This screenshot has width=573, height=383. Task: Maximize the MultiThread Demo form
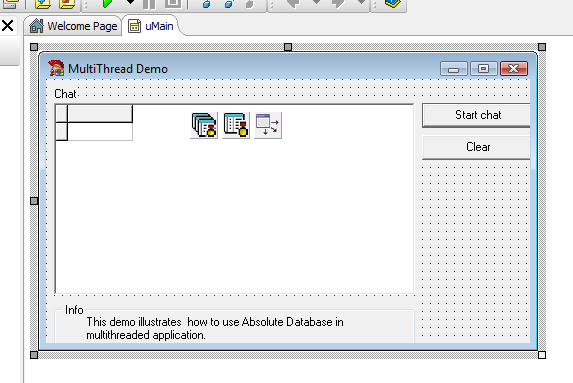coord(483,69)
